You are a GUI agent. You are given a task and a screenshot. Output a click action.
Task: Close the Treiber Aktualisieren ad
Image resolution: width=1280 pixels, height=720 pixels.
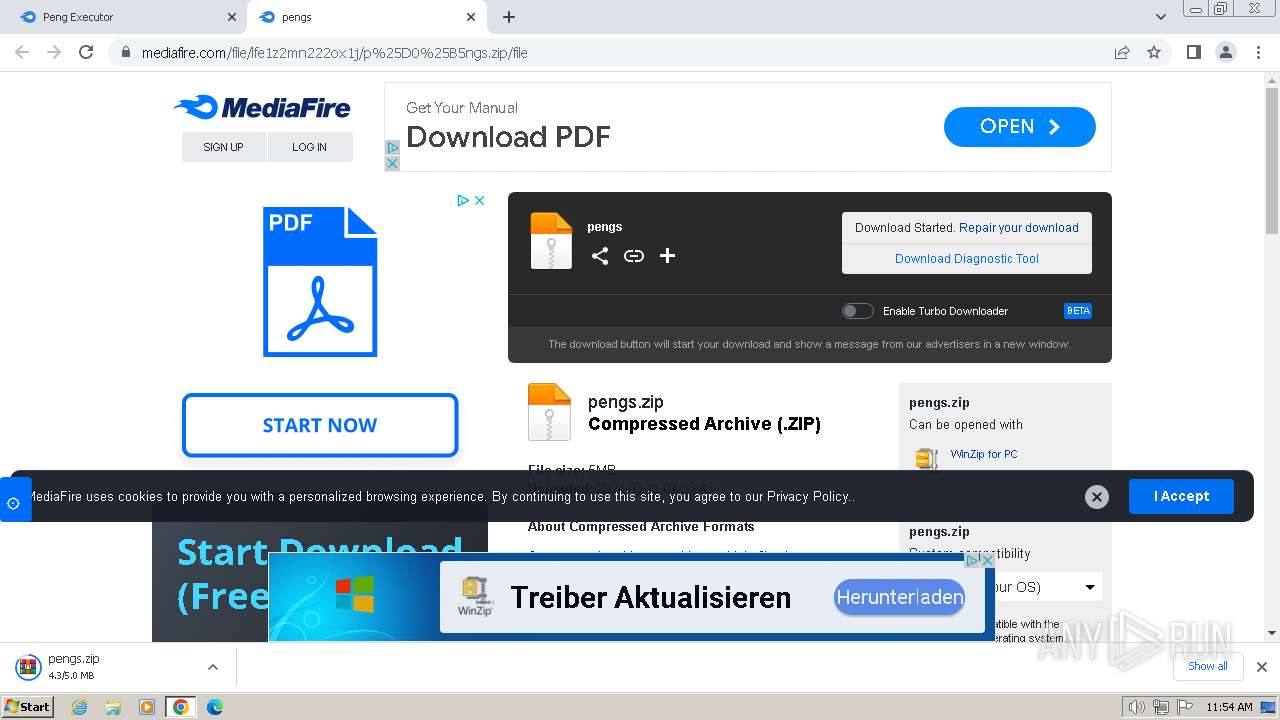click(x=988, y=560)
